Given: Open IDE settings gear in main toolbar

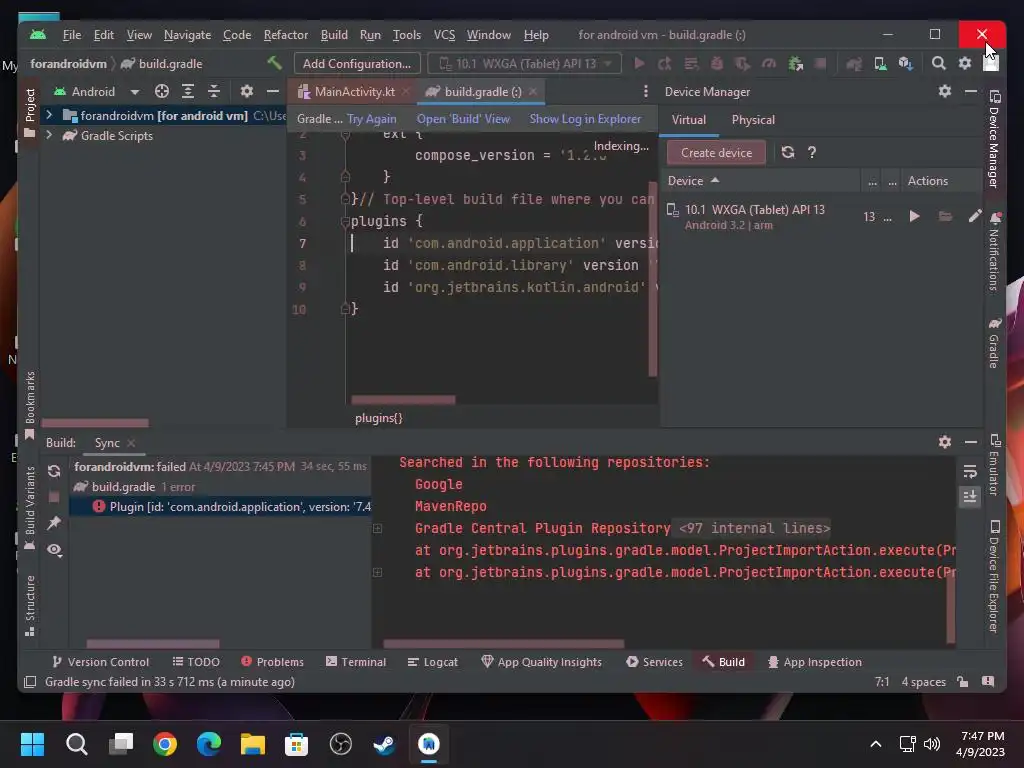Looking at the screenshot, I should pos(965,63).
